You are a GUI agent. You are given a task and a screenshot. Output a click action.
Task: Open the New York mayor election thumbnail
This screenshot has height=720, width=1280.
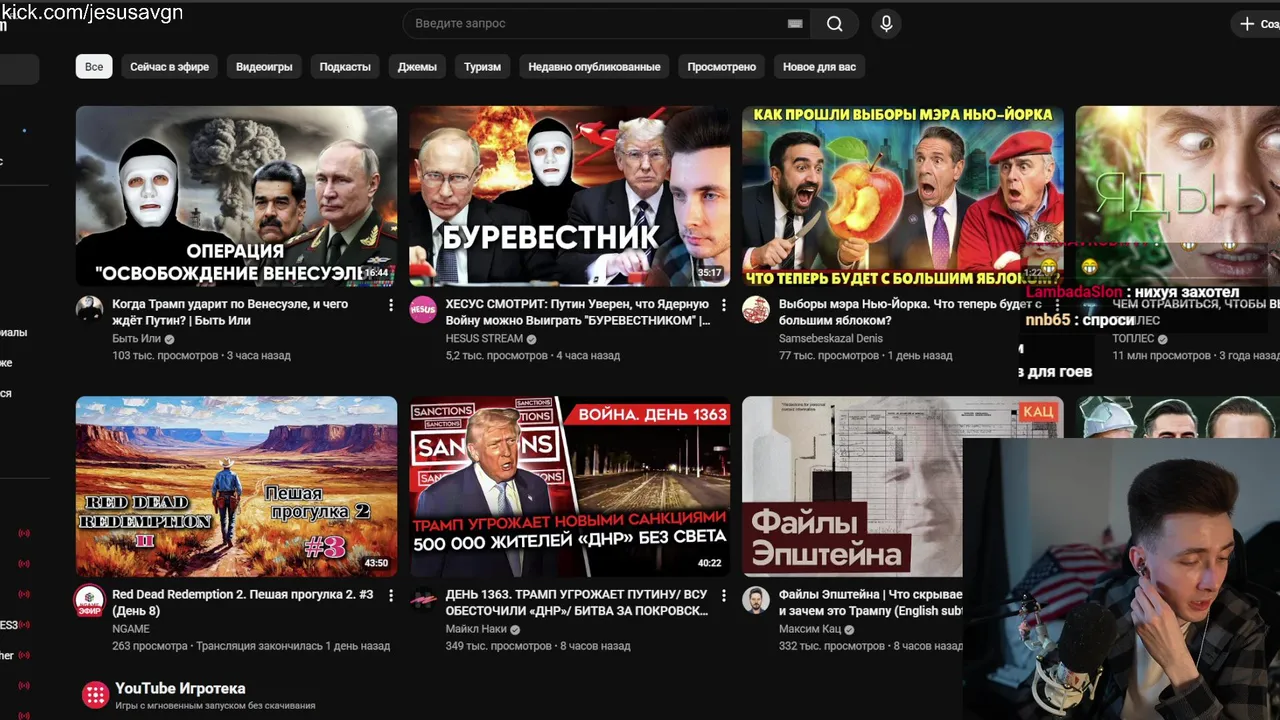(902, 196)
